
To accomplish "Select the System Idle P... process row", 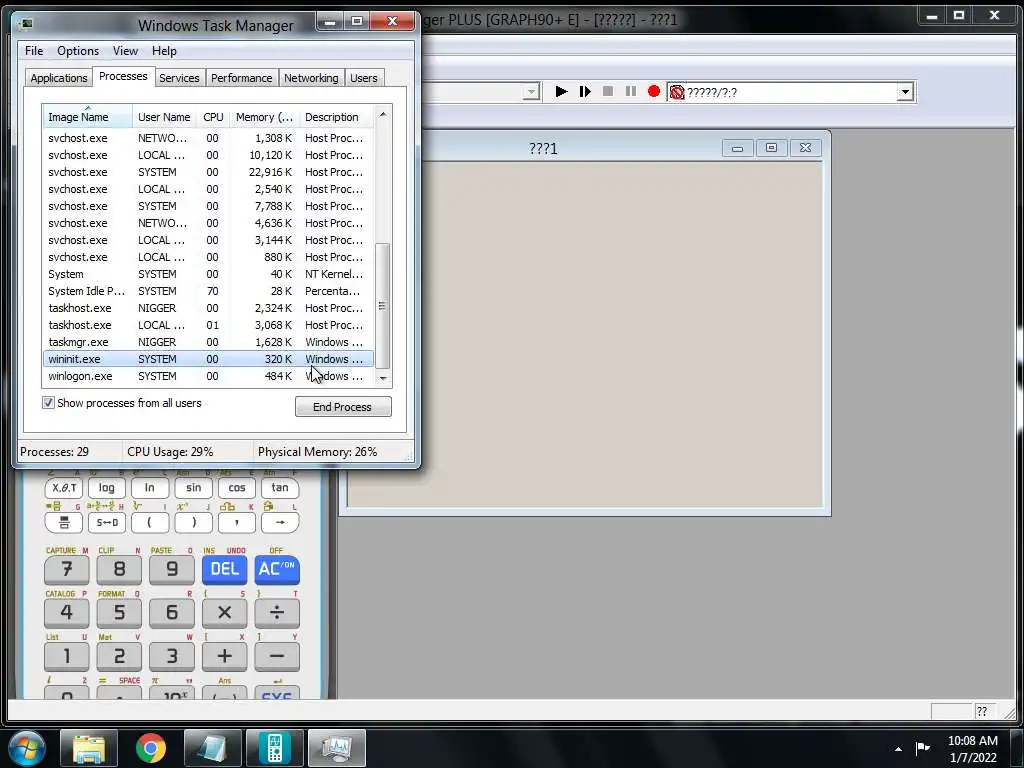I will point(208,291).
